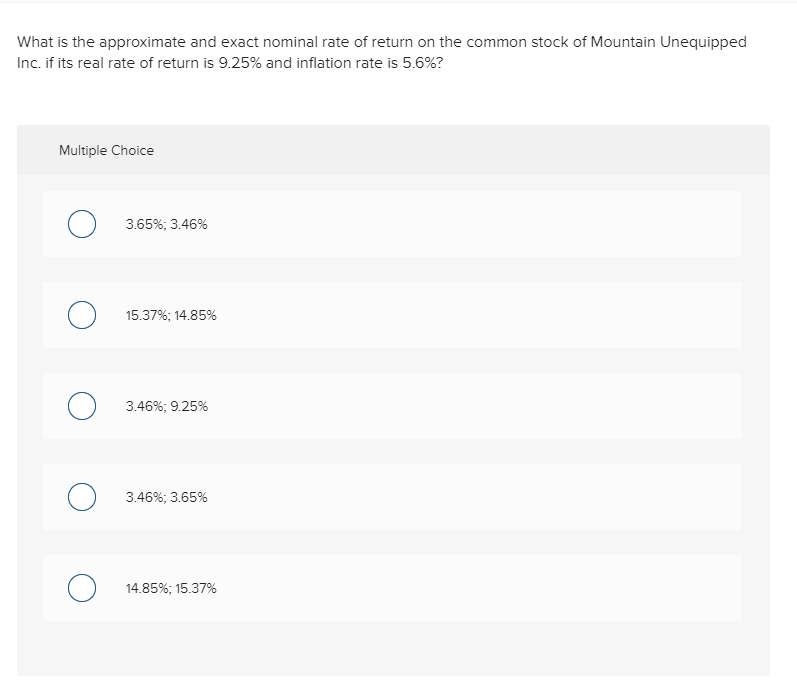Pick the radio circle beside 3.46%; 3.65%
Image resolution: width=797 pixels, height=680 pixels.
82,497
